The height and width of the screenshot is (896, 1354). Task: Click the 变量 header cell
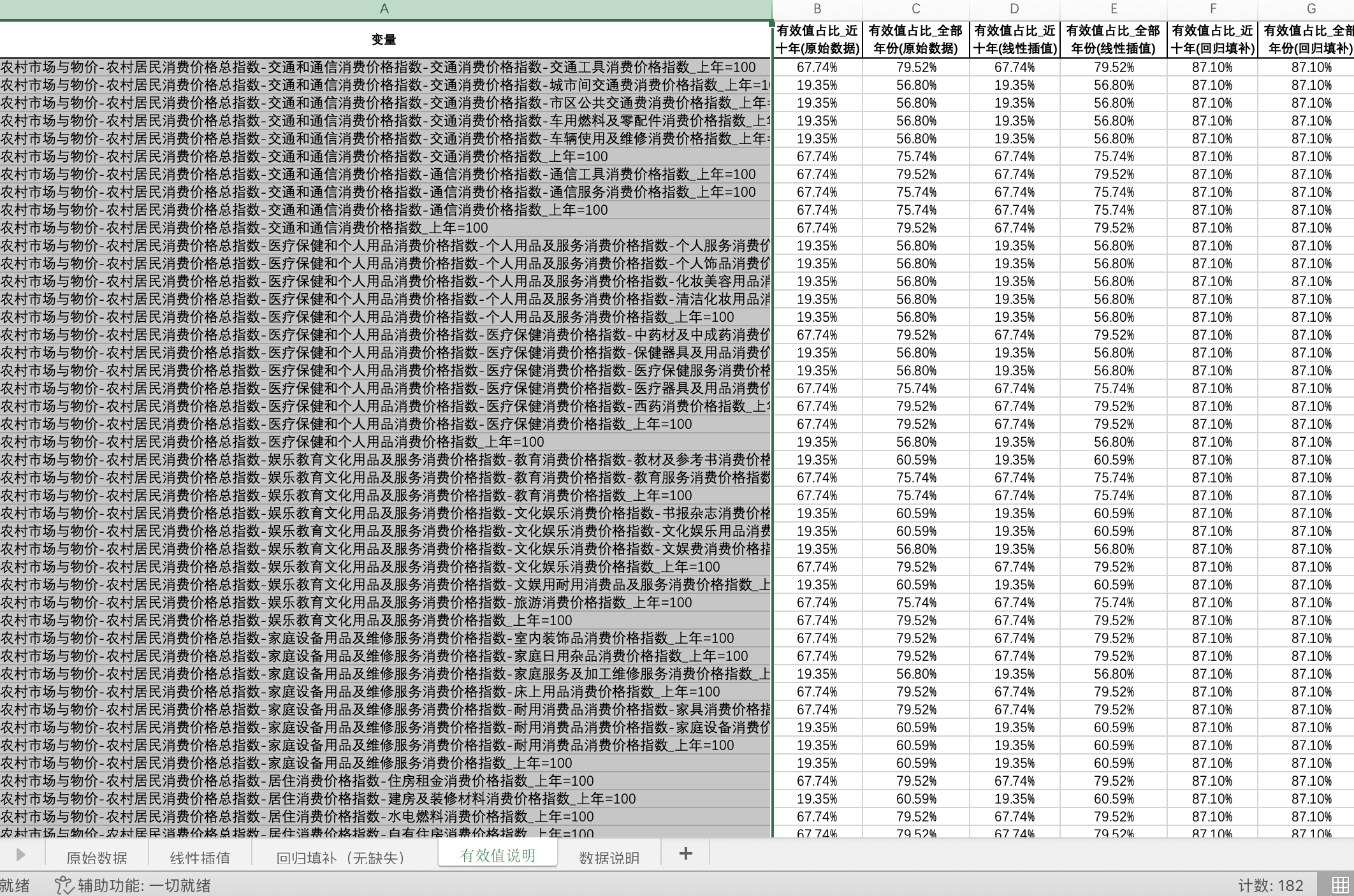pyautogui.click(x=384, y=40)
